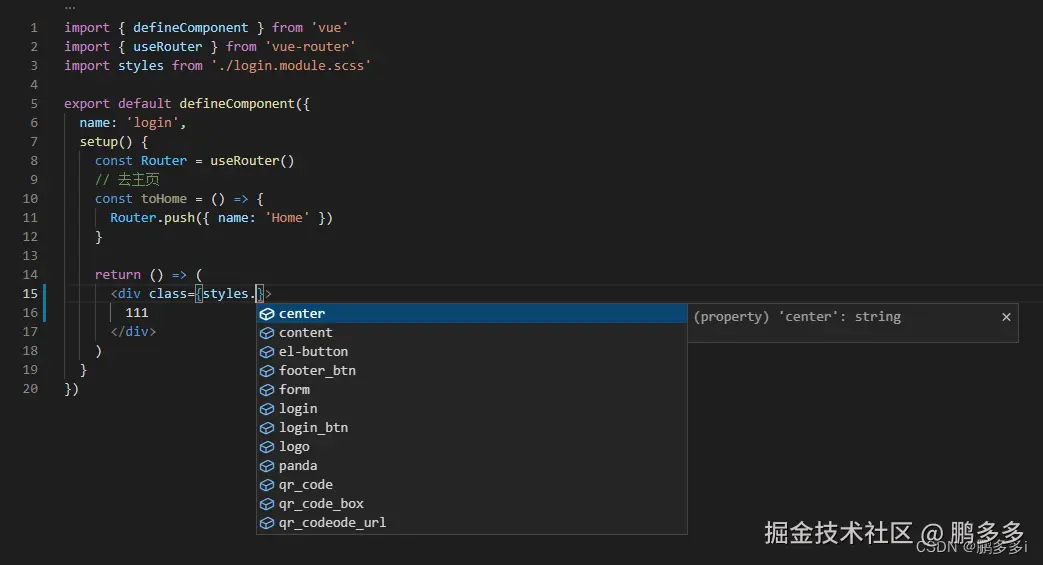Click the closing '</div>' tag
Viewport: 1043px width, 565px height.
pyautogui.click(x=133, y=331)
